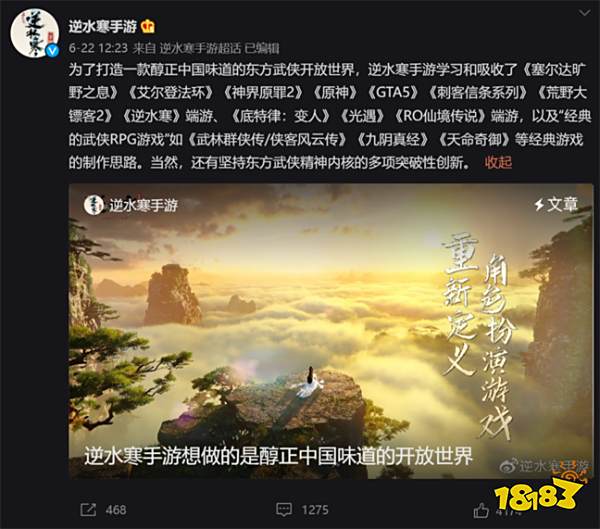Click the article title caption text
The height and width of the screenshot is (529, 600).
click(278, 456)
